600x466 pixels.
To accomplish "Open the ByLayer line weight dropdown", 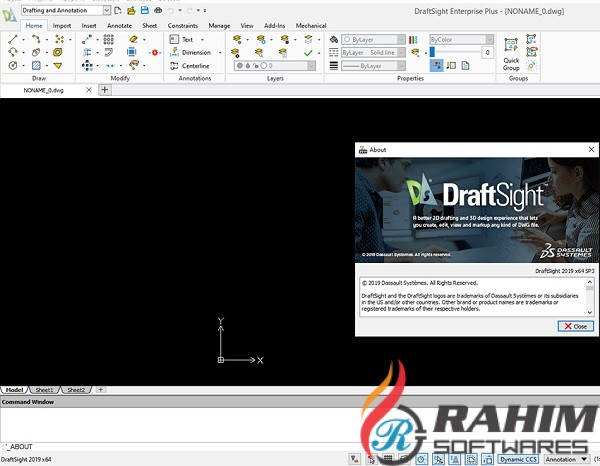I will (x=373, y=66).
